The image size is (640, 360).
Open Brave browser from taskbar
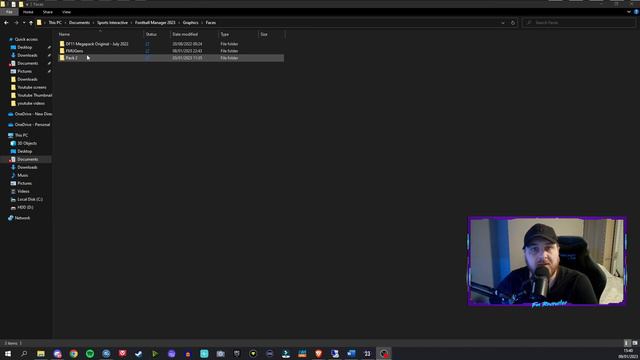click(318, 353)
